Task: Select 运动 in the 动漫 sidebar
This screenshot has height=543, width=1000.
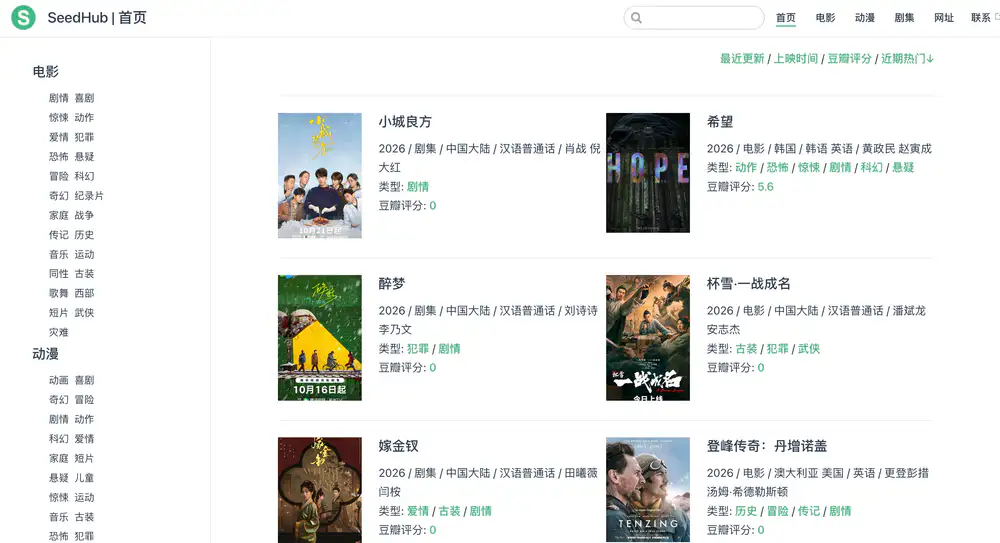Action: (84, 497)
